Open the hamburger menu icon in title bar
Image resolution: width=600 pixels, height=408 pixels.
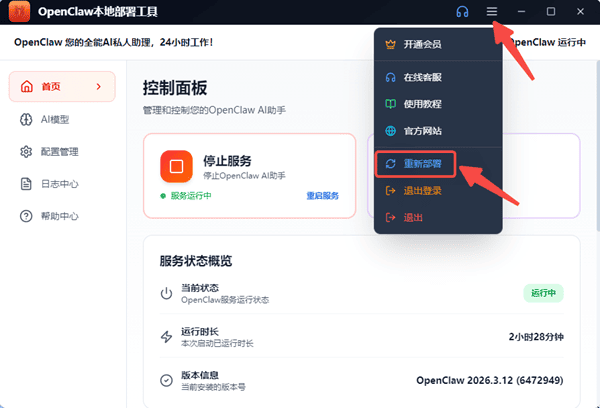click(x=491, y=11)
